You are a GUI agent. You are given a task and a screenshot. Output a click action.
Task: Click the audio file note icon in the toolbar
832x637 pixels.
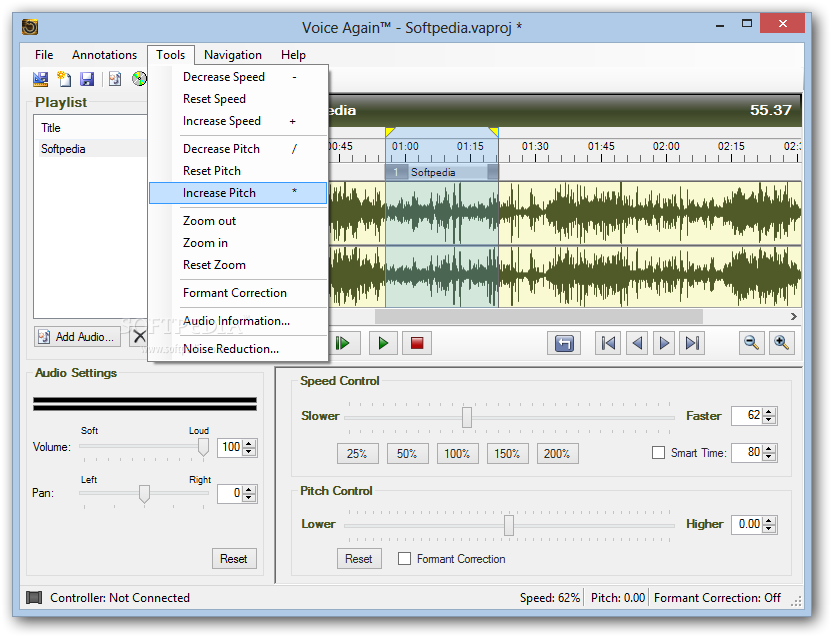pos(115,79)
